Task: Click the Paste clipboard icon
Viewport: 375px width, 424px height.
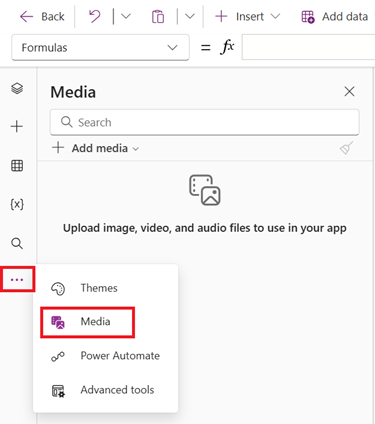Action: click(158, 17)
